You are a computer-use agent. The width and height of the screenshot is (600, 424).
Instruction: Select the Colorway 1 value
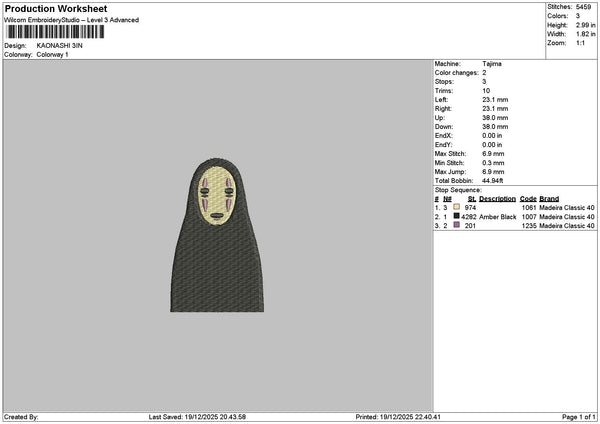[x=53, y=54]
